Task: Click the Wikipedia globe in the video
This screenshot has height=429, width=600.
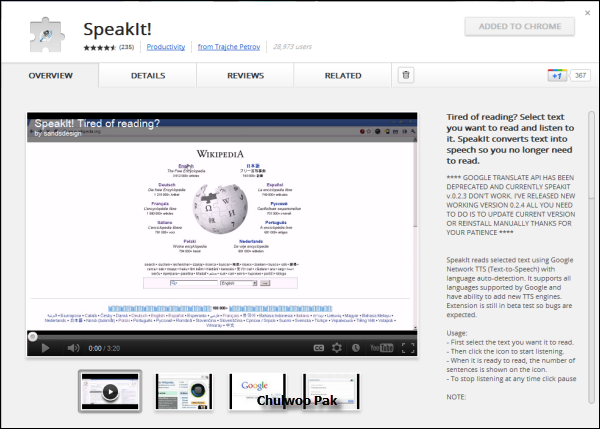Action: [220, 209]
